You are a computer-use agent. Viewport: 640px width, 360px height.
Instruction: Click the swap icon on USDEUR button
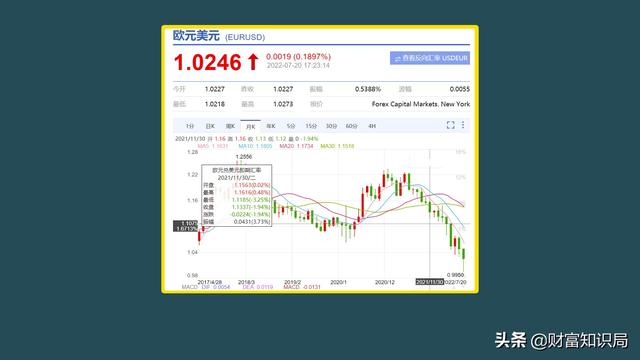point(397,59)
